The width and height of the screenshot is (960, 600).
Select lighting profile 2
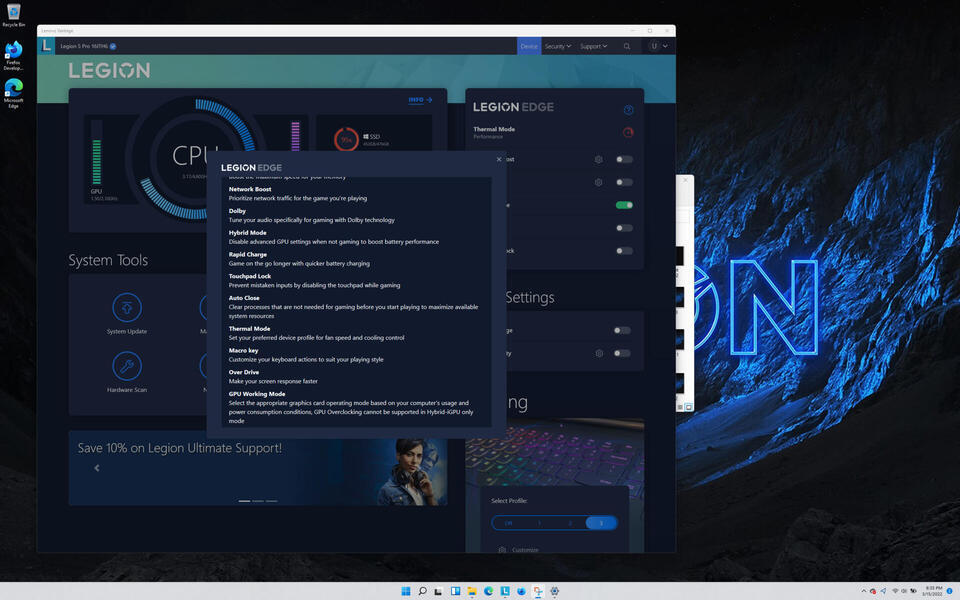click(x=570, y=523)
